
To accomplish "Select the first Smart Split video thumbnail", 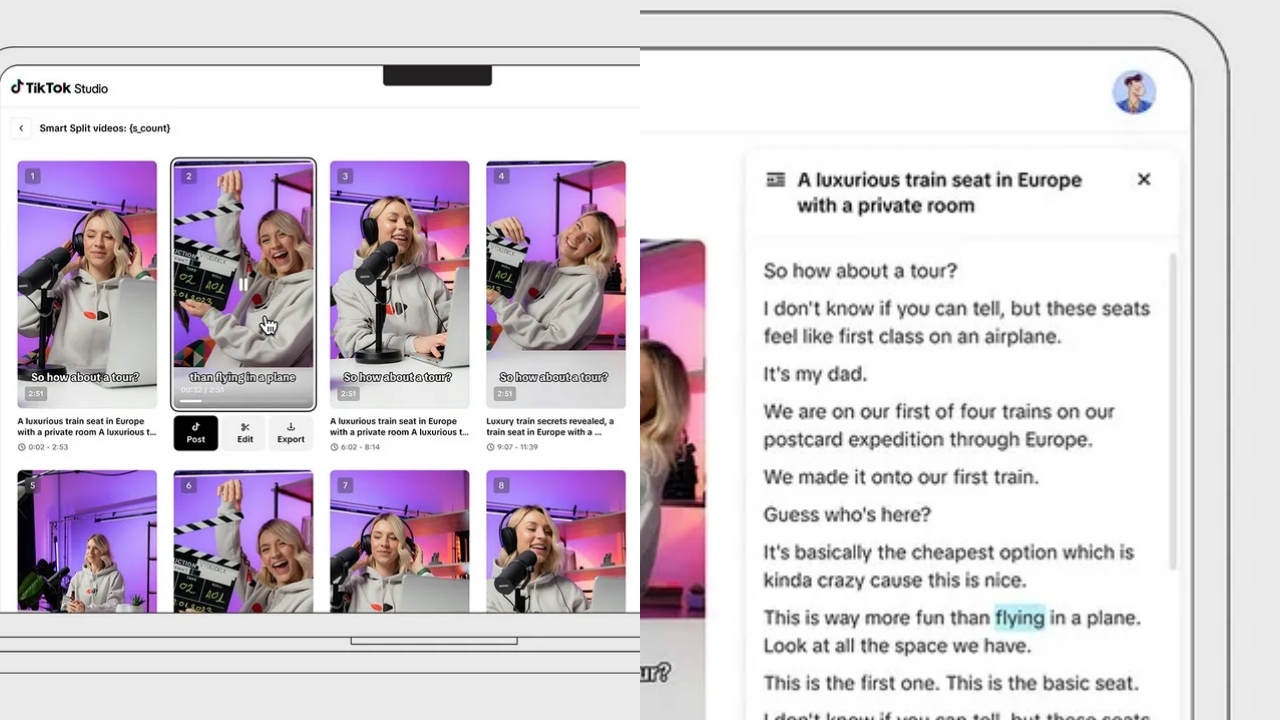I will coord(87,285).
